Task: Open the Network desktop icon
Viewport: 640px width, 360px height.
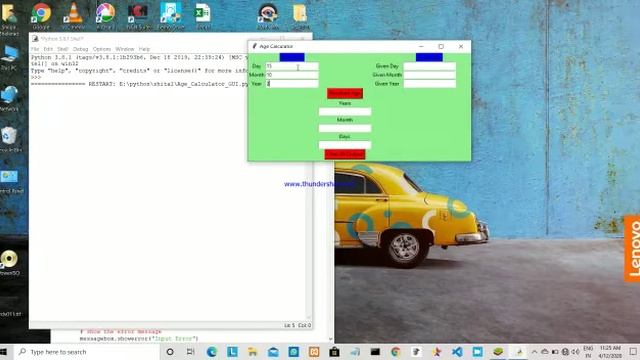Action: [x=9, y=98]
